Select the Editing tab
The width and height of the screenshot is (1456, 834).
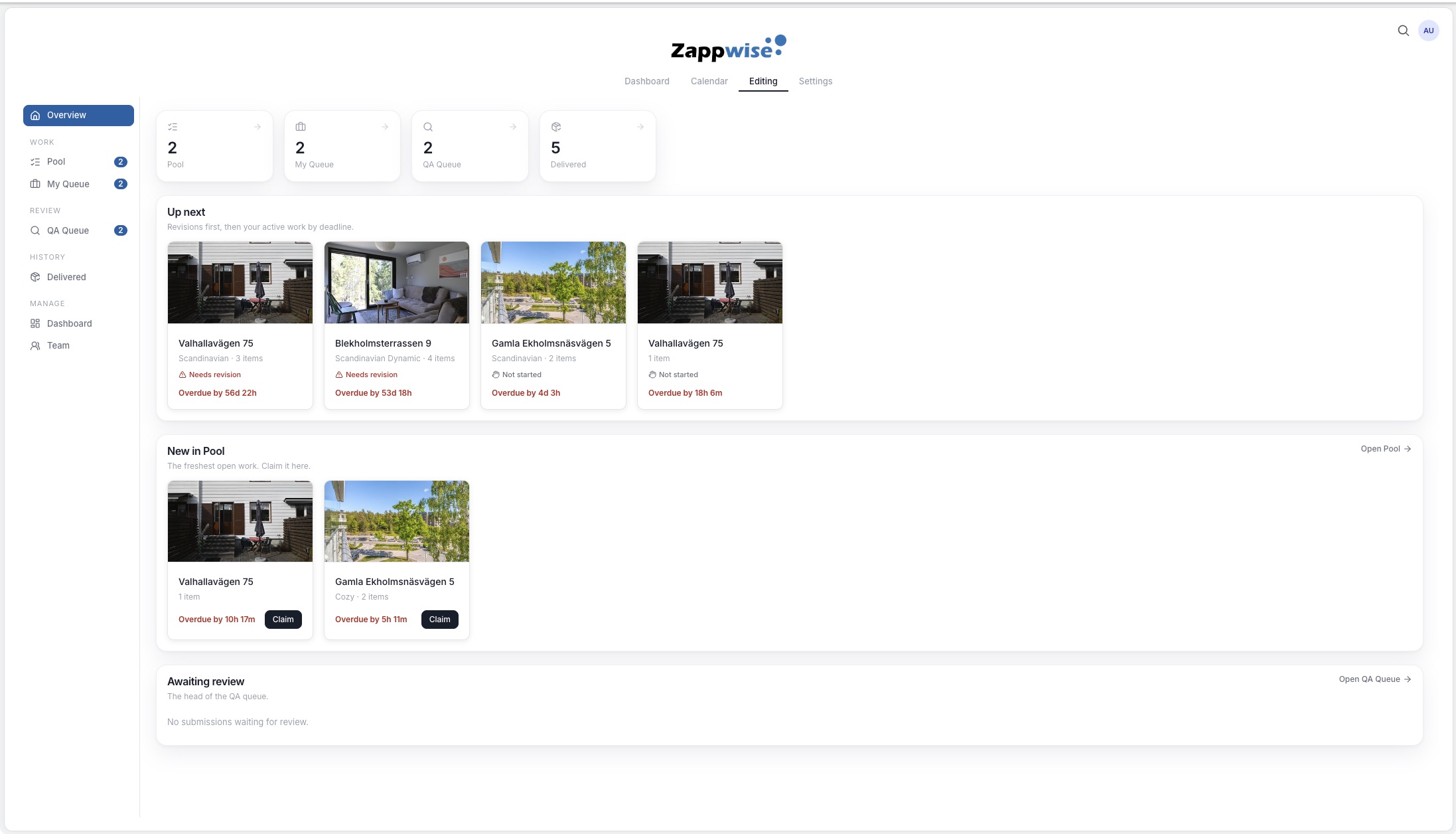coord(763,81)
